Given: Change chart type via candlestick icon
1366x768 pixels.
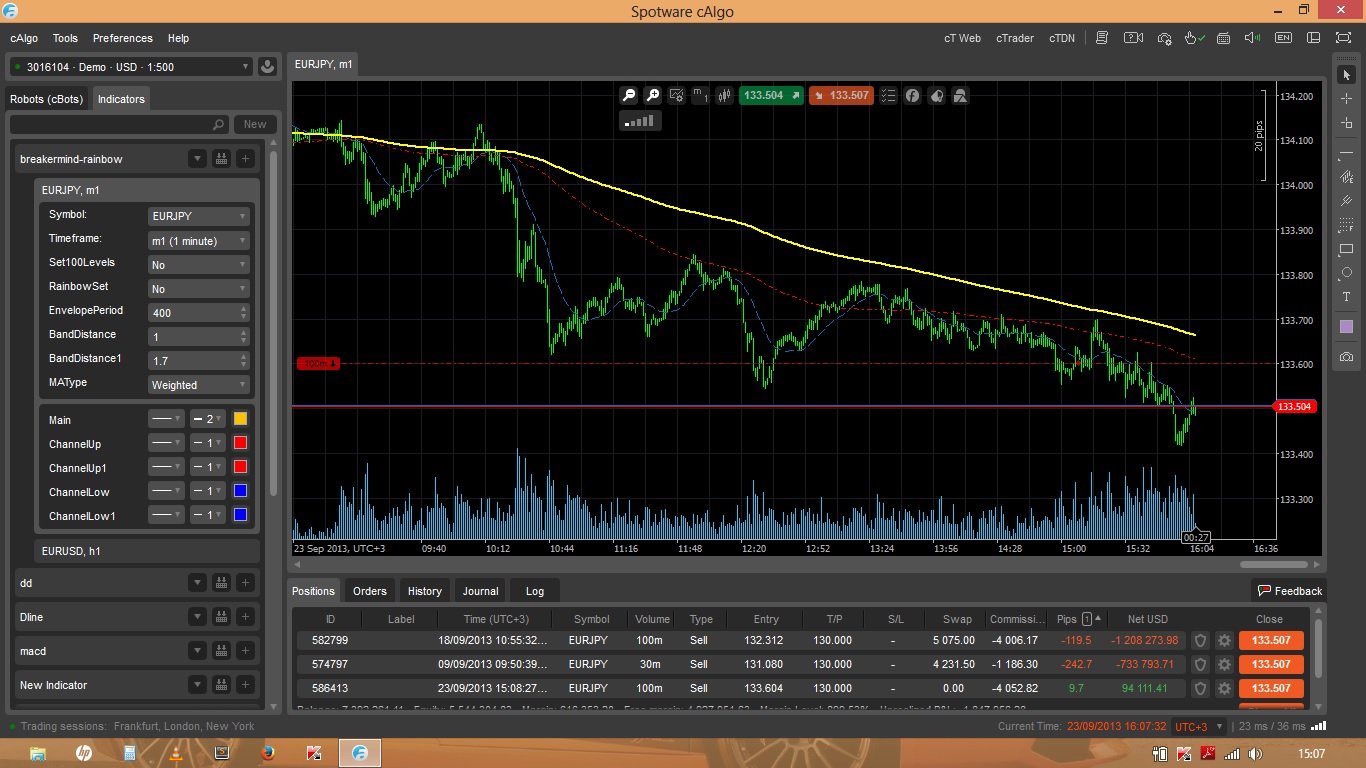Looking at the screenshot, I should click(x=725, y=96).
